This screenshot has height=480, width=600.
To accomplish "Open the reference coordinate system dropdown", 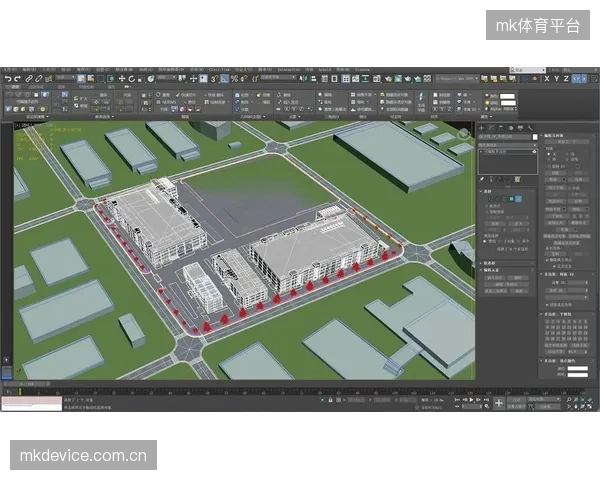I will pos(166,78).
